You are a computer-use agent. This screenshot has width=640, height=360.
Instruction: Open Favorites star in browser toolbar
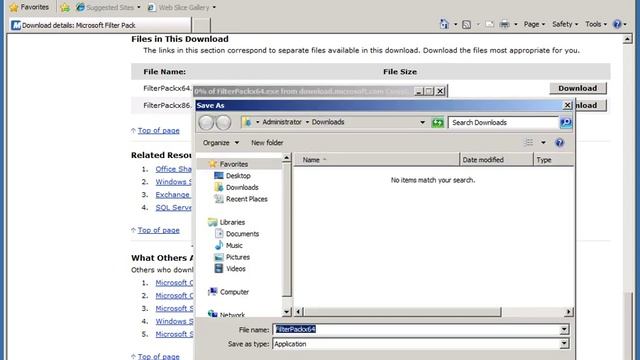pos(29,7)
